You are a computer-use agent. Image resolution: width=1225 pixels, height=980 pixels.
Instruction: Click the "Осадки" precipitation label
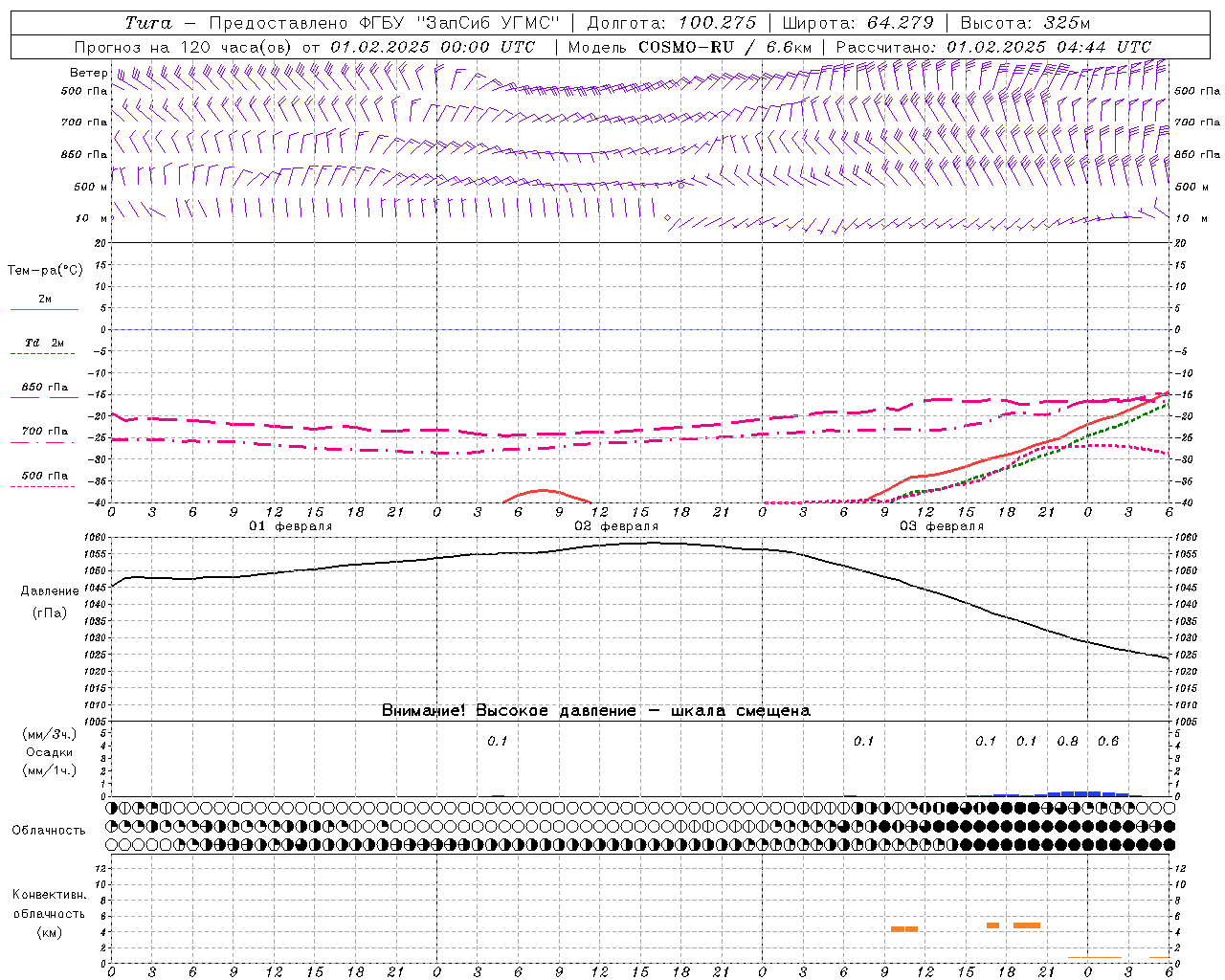(50, 752)
